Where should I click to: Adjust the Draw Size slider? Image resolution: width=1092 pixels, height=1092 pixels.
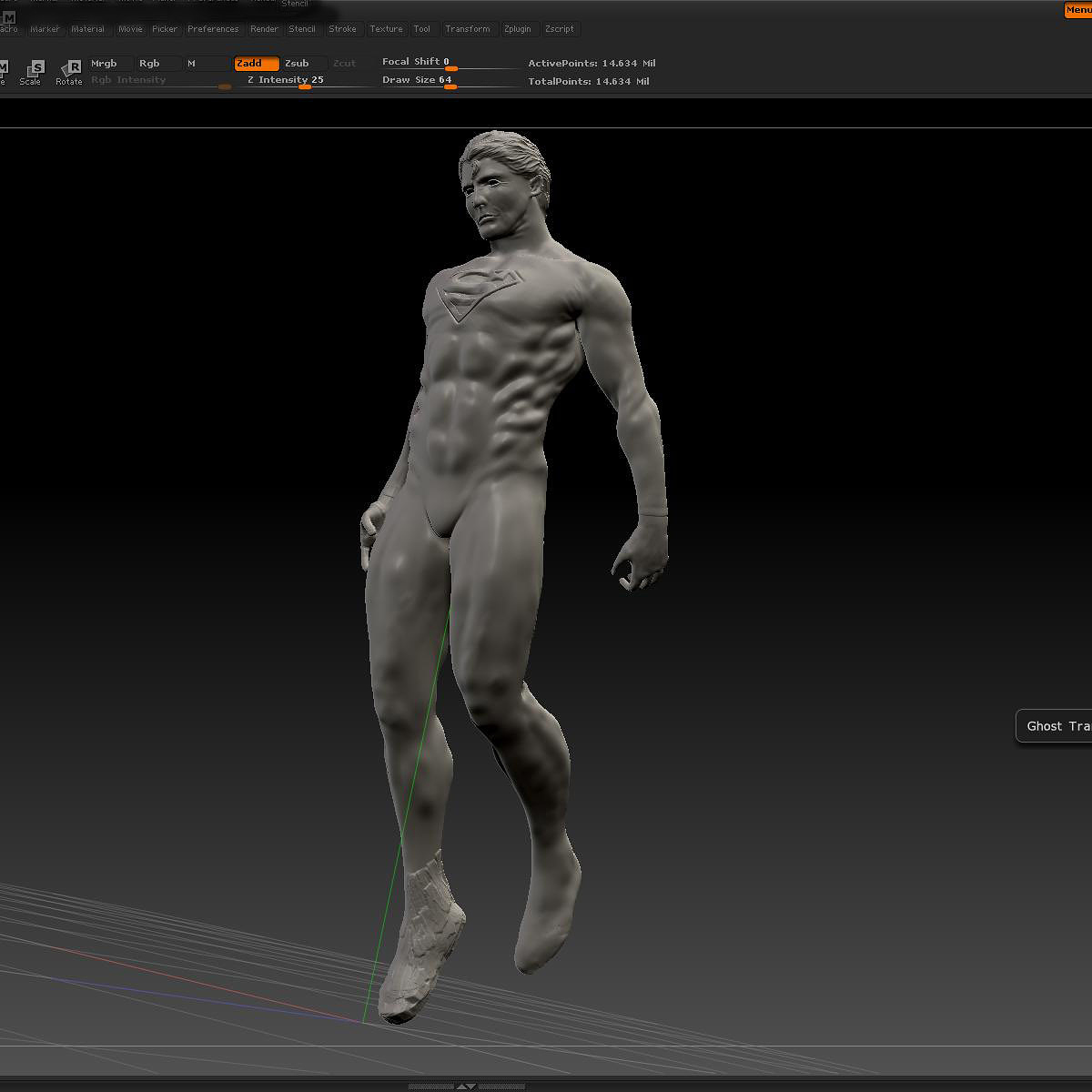450,80
